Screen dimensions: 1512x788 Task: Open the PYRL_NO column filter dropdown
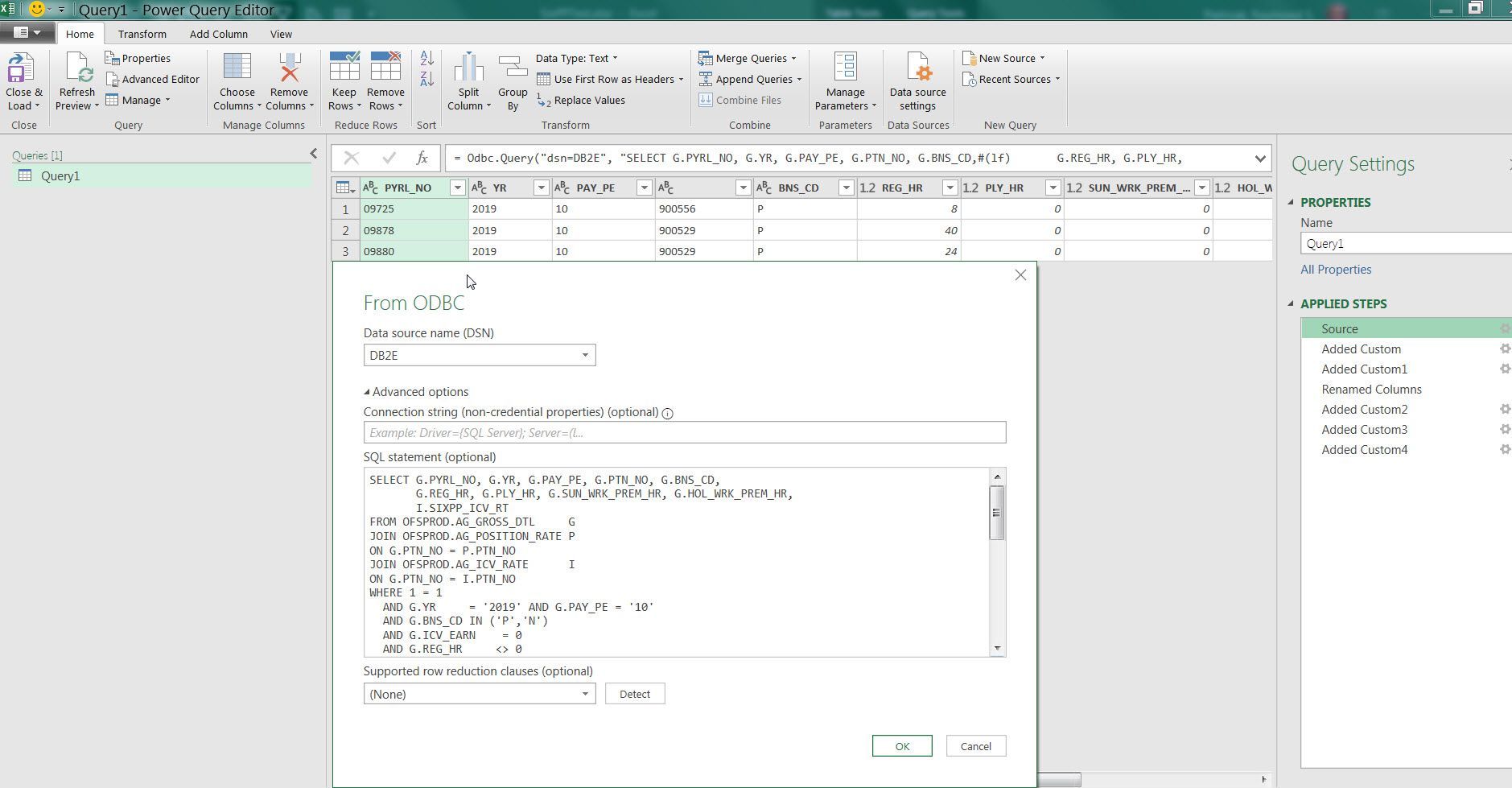pyautogui.click(x=456, y=187)
